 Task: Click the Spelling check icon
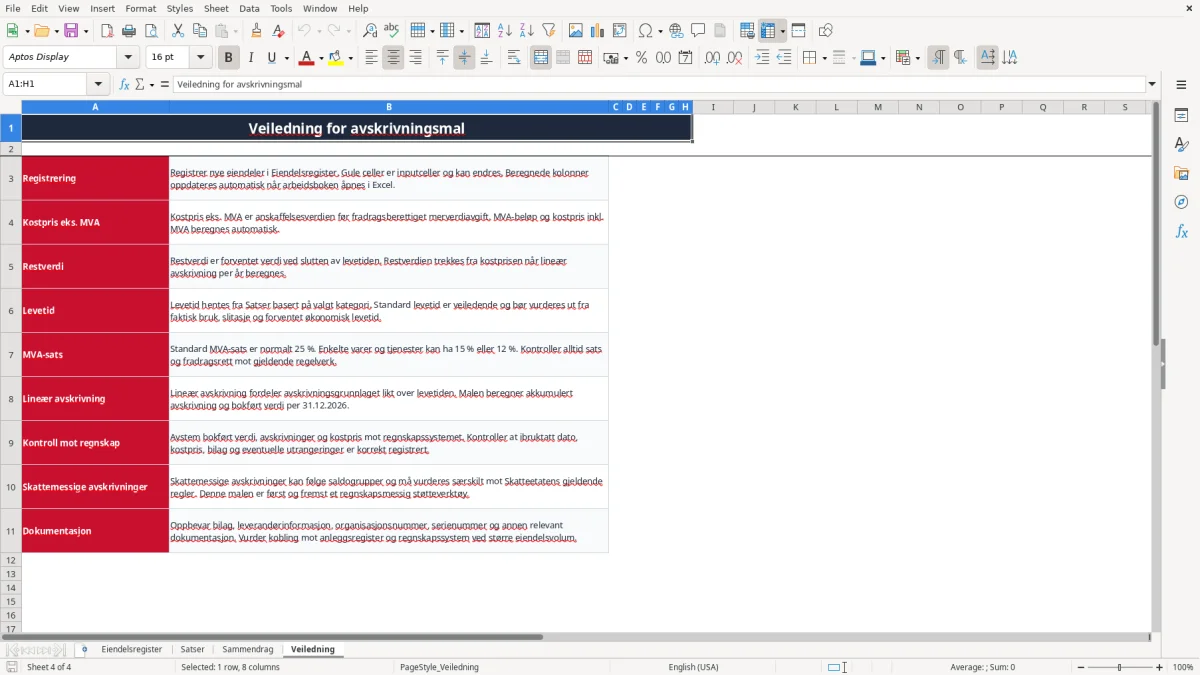pos(391,31)
